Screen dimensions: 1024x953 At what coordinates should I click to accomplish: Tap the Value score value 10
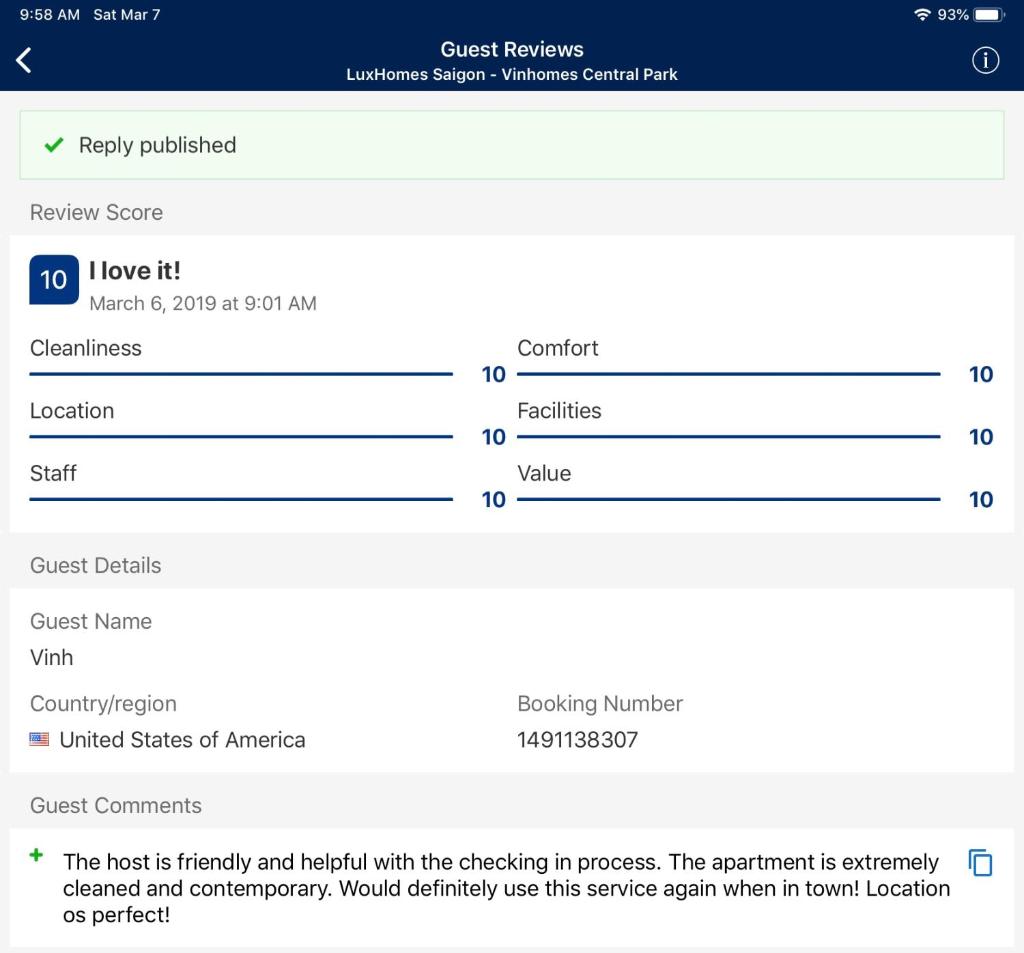pos(981,500)
